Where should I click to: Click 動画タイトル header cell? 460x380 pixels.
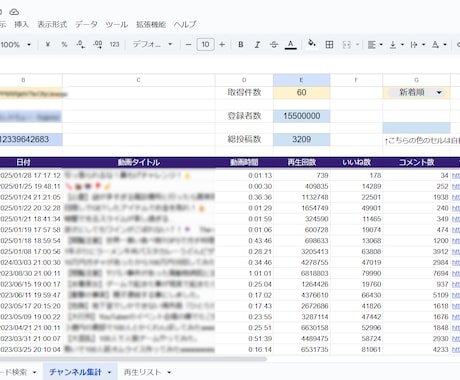pos(139,162)
